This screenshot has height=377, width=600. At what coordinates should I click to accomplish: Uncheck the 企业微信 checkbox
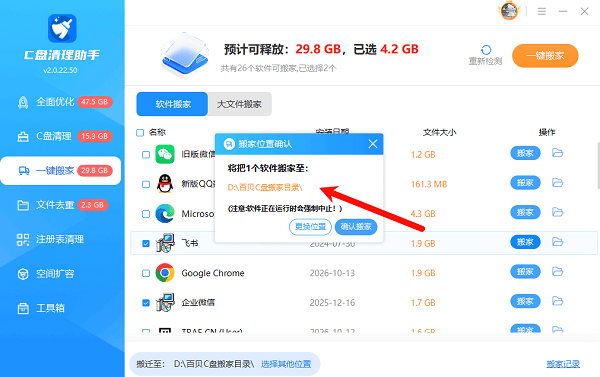pyautogui.click(x=146, y=303)
